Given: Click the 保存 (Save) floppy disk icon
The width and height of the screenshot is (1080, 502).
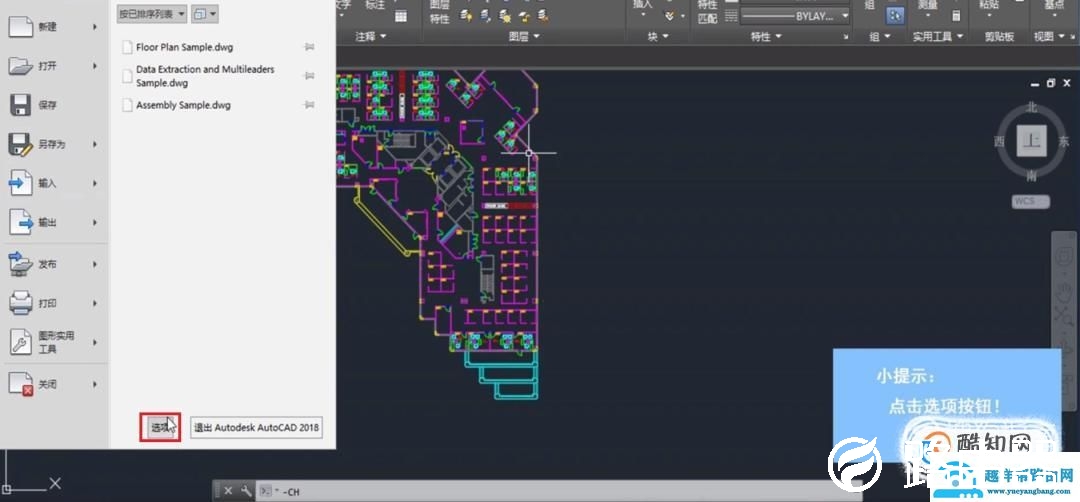Looking at the screenshot, I should (22, 105).
